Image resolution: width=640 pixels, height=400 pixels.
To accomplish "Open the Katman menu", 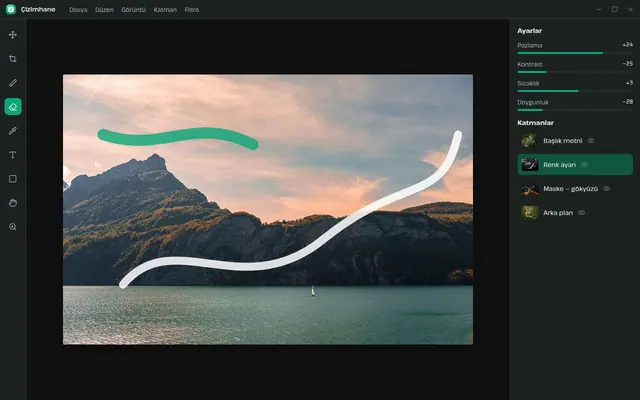I will pyautogui.click(x=165, y=10).
